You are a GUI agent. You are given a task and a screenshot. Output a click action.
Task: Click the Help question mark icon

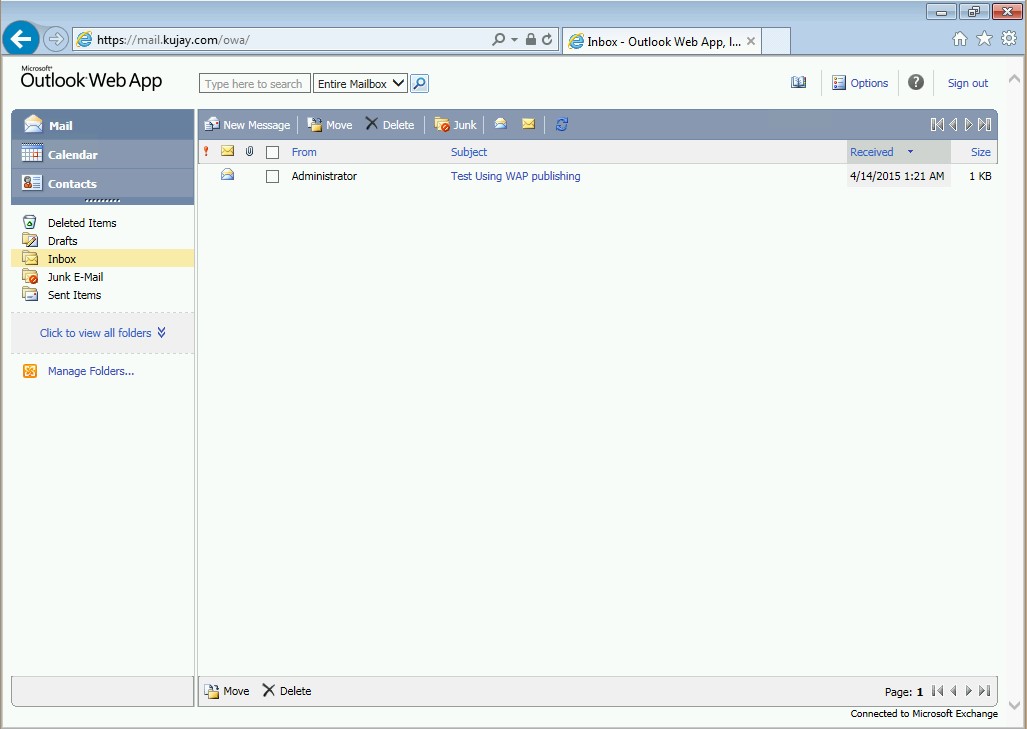916,83
